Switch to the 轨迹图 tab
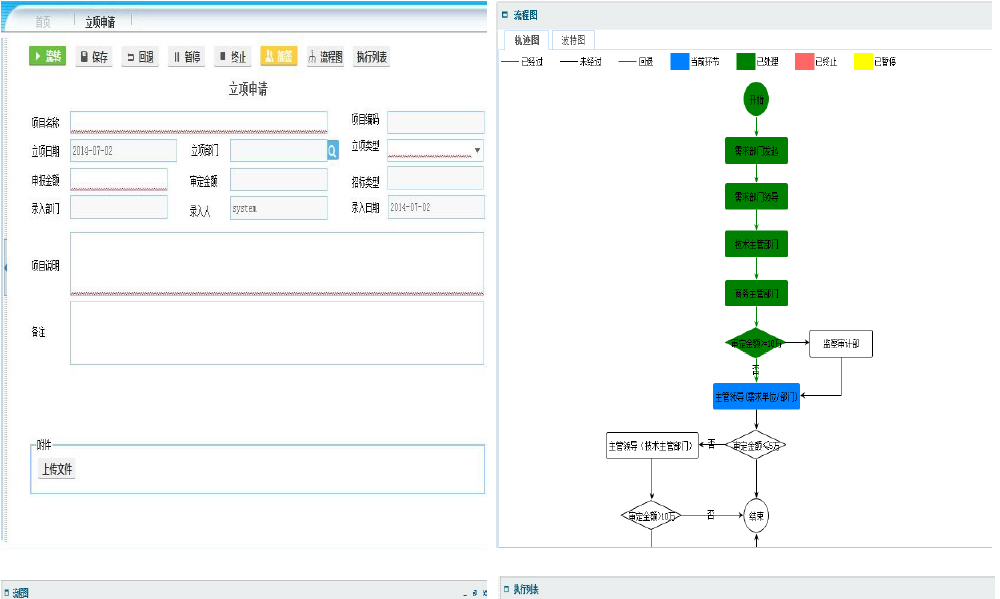This screenshot has height=599, width=1000. [527, 40]
